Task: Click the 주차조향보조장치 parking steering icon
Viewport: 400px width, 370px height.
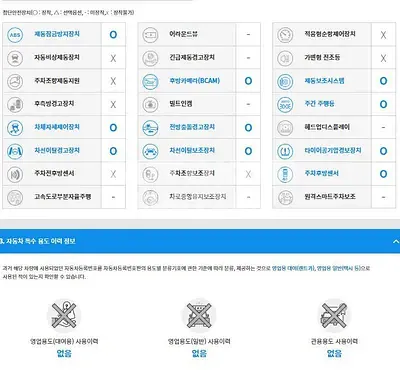Action: 150,174
